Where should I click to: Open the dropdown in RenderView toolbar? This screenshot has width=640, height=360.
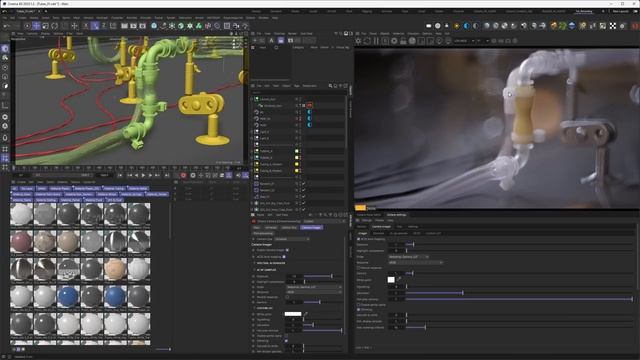(465, 41)
